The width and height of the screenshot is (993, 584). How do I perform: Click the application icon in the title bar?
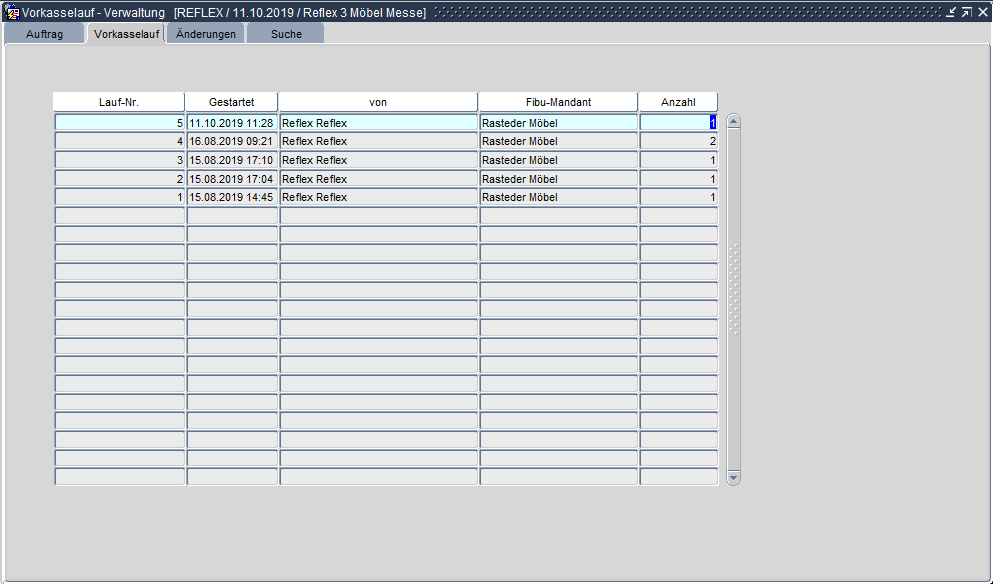[x=12, y=12]
